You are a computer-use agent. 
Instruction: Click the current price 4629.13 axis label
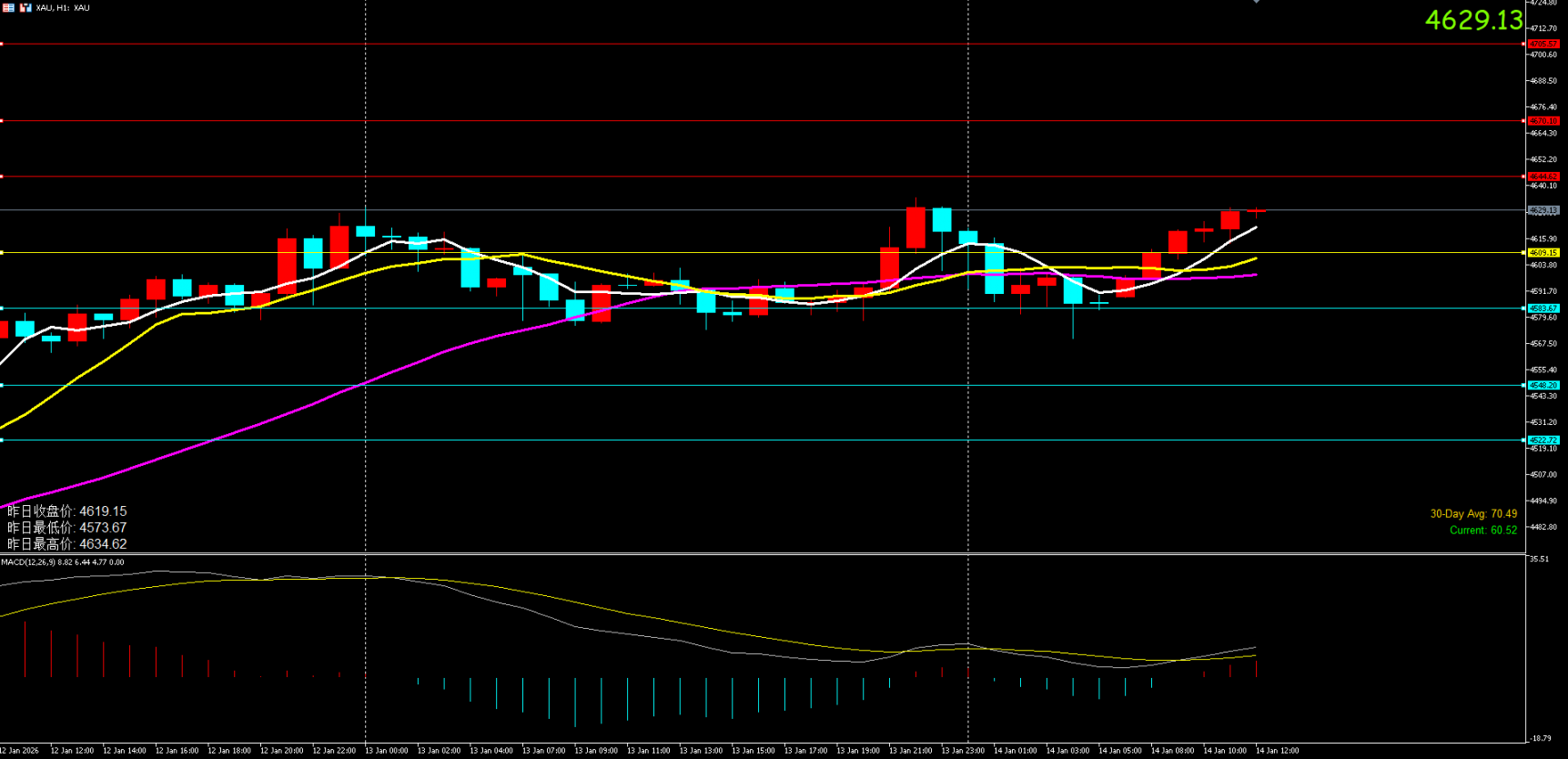click(1543, 210)
